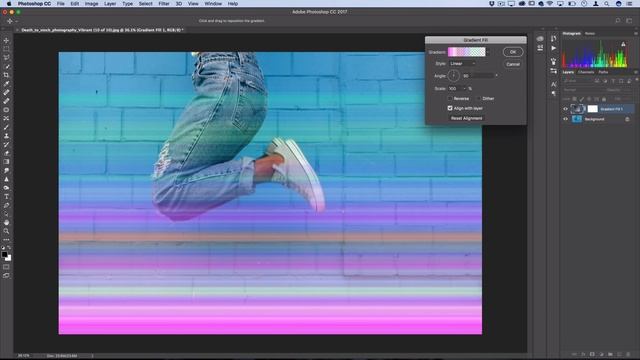Switch to the Paths tab

pos(603,72)
